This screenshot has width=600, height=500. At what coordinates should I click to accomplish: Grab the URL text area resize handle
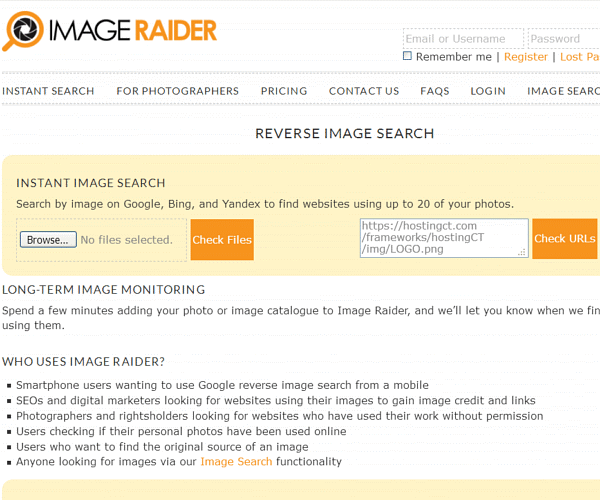click(x=522, y=252)
